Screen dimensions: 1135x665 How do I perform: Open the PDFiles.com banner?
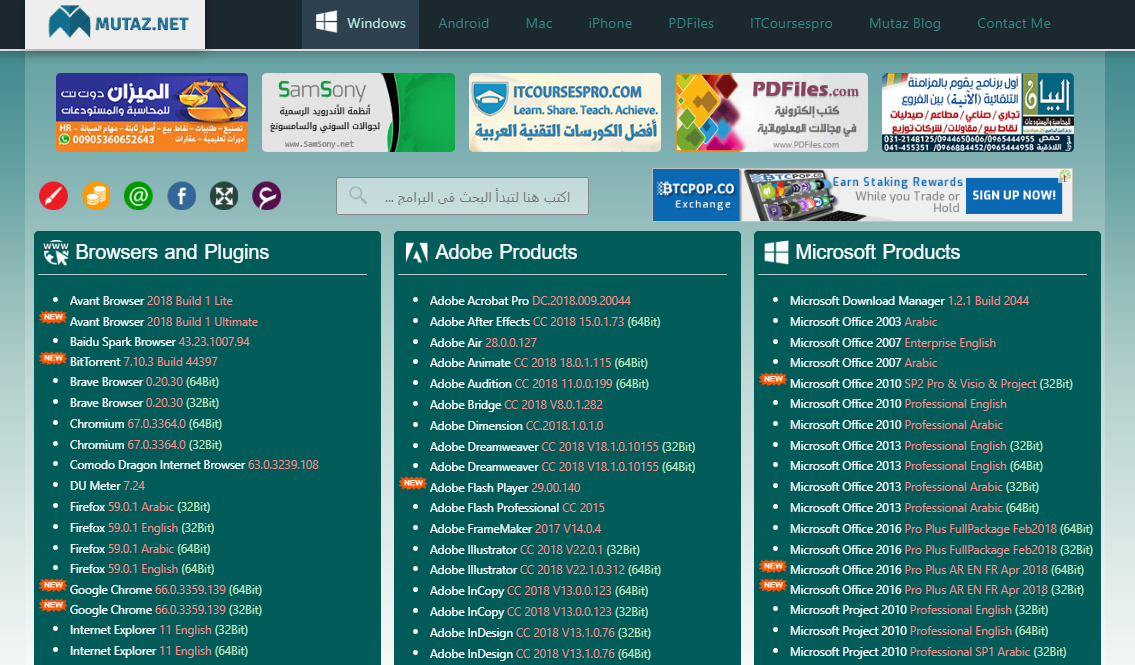click(772, 112)
